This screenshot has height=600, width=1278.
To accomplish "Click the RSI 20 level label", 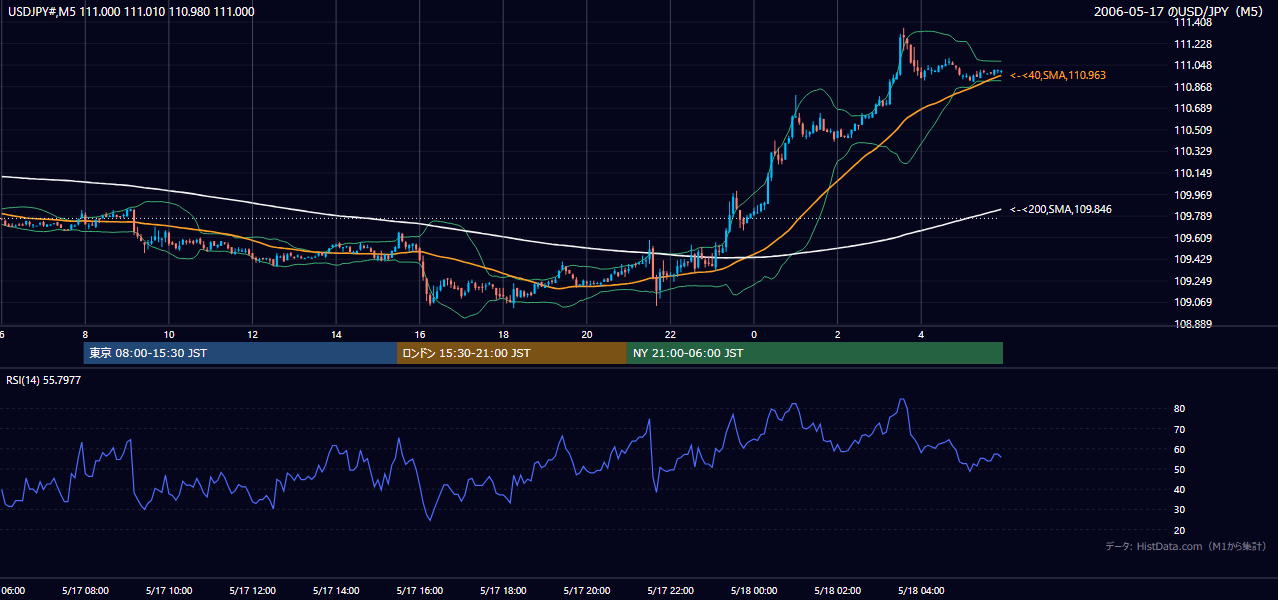I will click(x=1179, y=530).
